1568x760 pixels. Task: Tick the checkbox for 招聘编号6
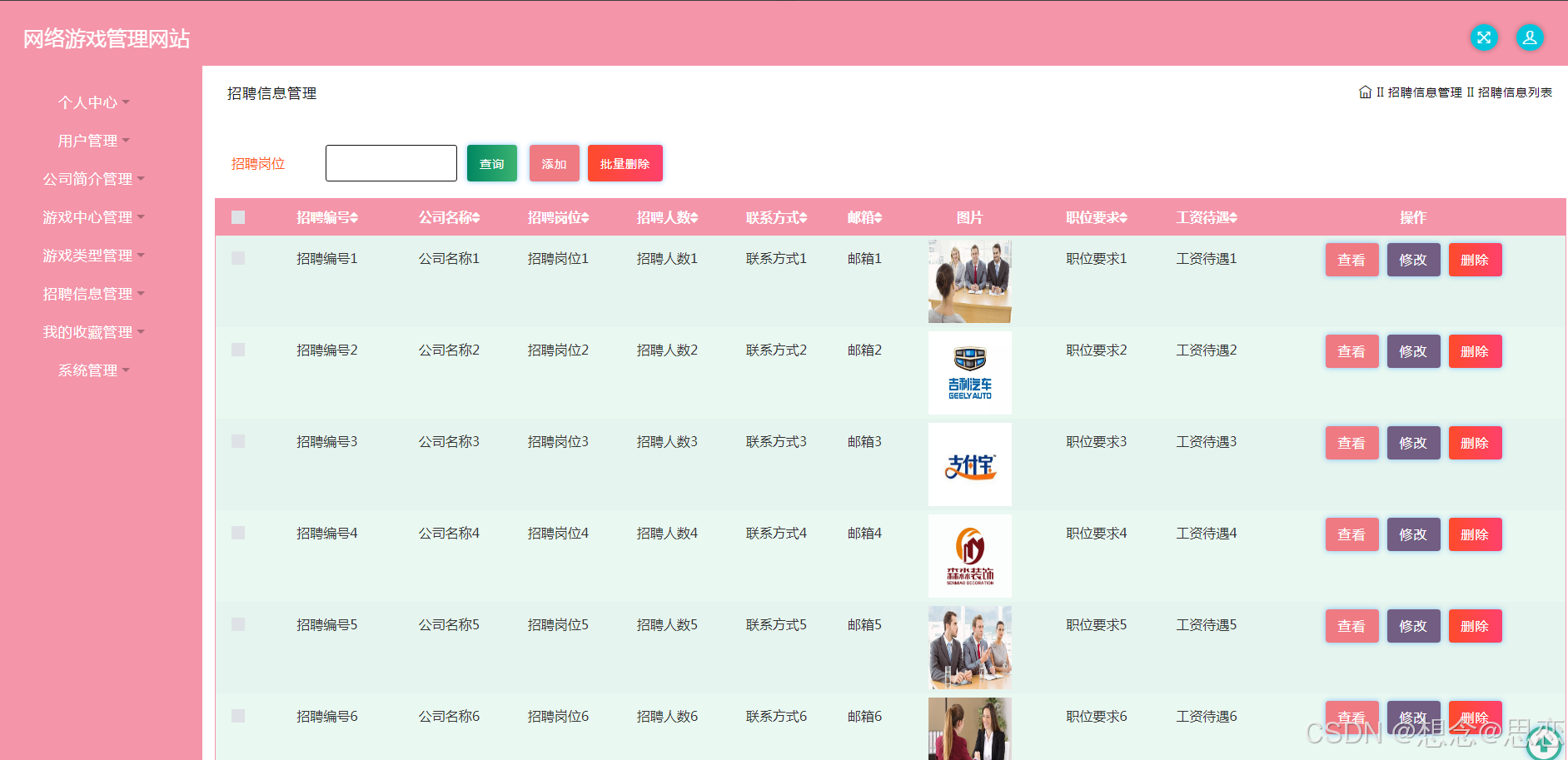pyautogui.click(x=238, y=716)
